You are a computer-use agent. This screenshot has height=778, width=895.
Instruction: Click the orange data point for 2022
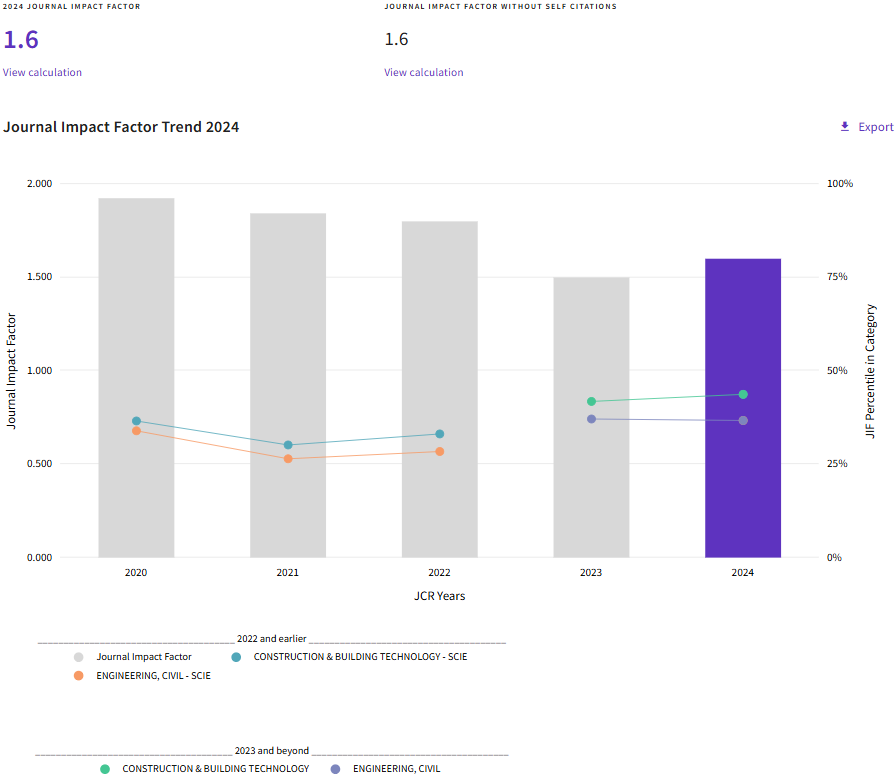tap(440, 451)
